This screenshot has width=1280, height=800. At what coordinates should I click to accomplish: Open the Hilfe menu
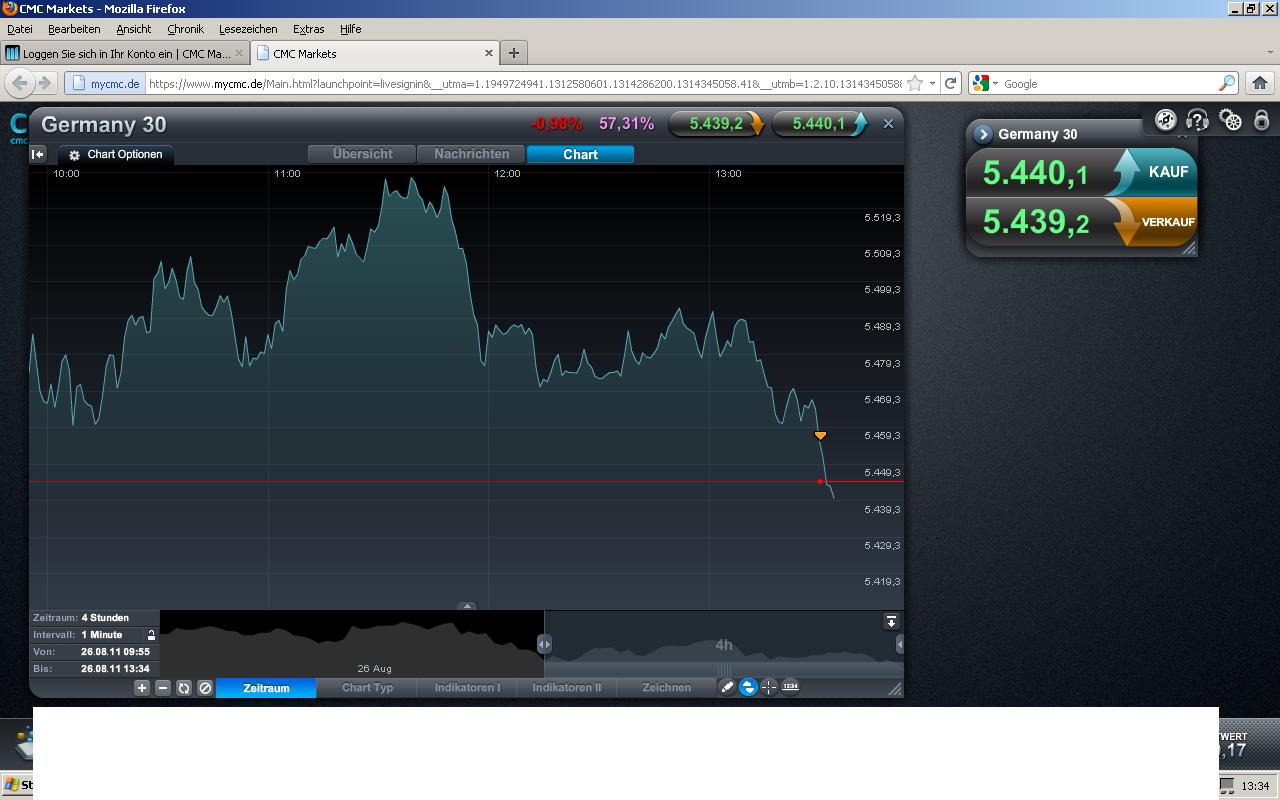(x=350, y=29)
